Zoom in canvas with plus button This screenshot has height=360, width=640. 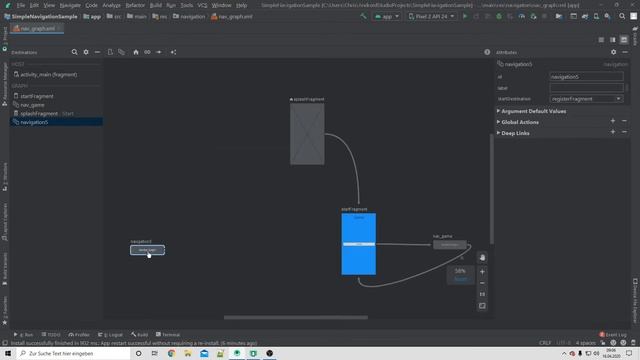tap(482, 271)
